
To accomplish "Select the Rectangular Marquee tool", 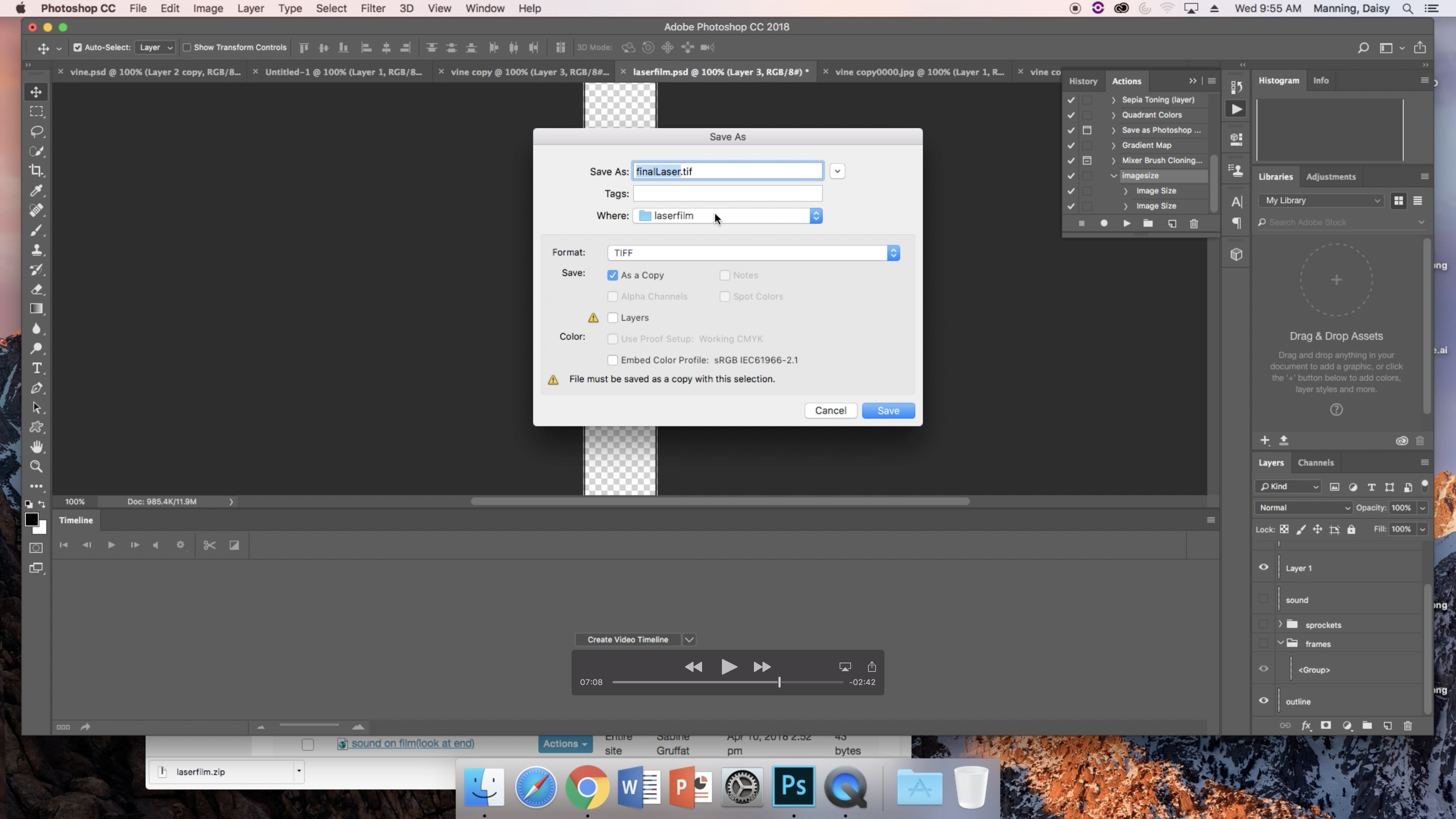I will pyautogui.click(x=36, y=111).
